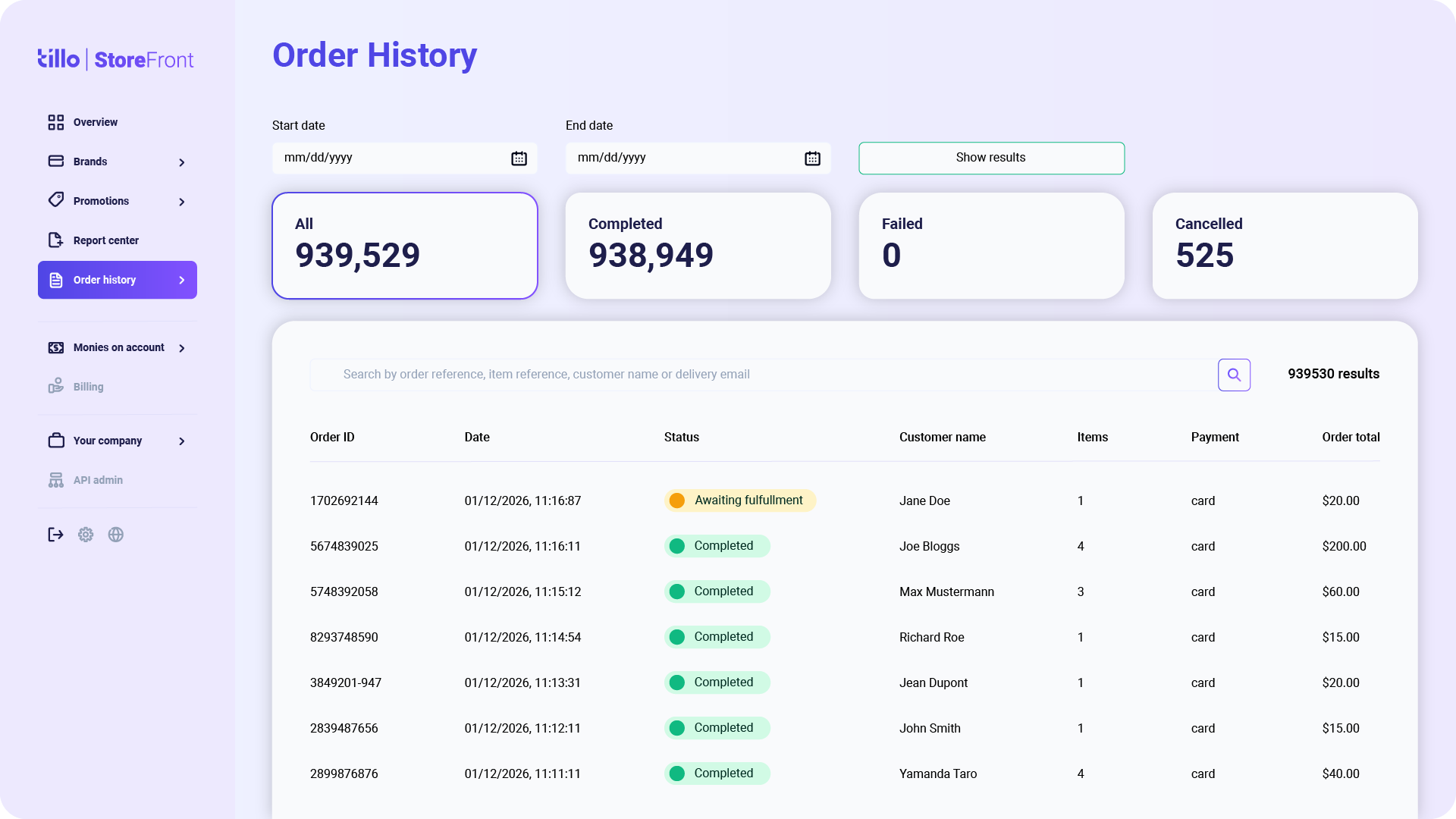Click the Monies on account wallet icon
Screen dimensions: 1456x819
click(x=56, y=347)
